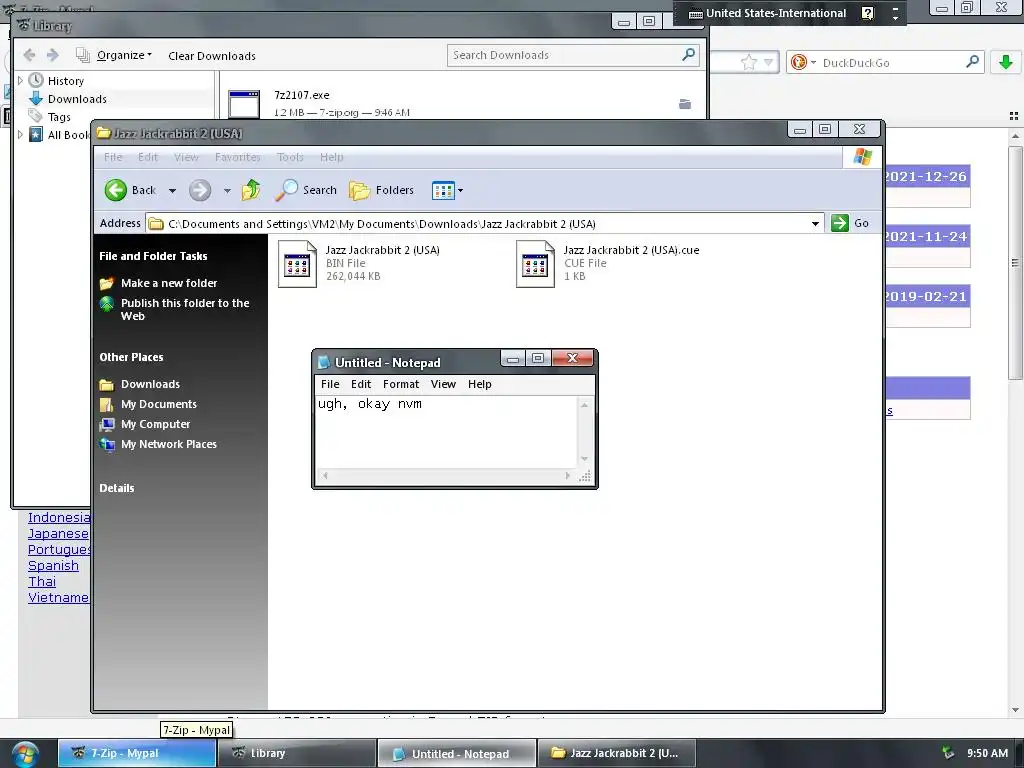Viewport: 1024px width, 768px height.
Task: Click the Explorer address path field
Action: click(483, 223)
